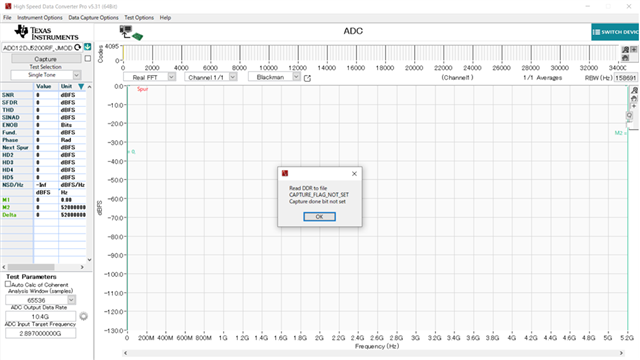Open the Data Capture Options menu
Screen dimensions: 640x360
click(93, 18)
